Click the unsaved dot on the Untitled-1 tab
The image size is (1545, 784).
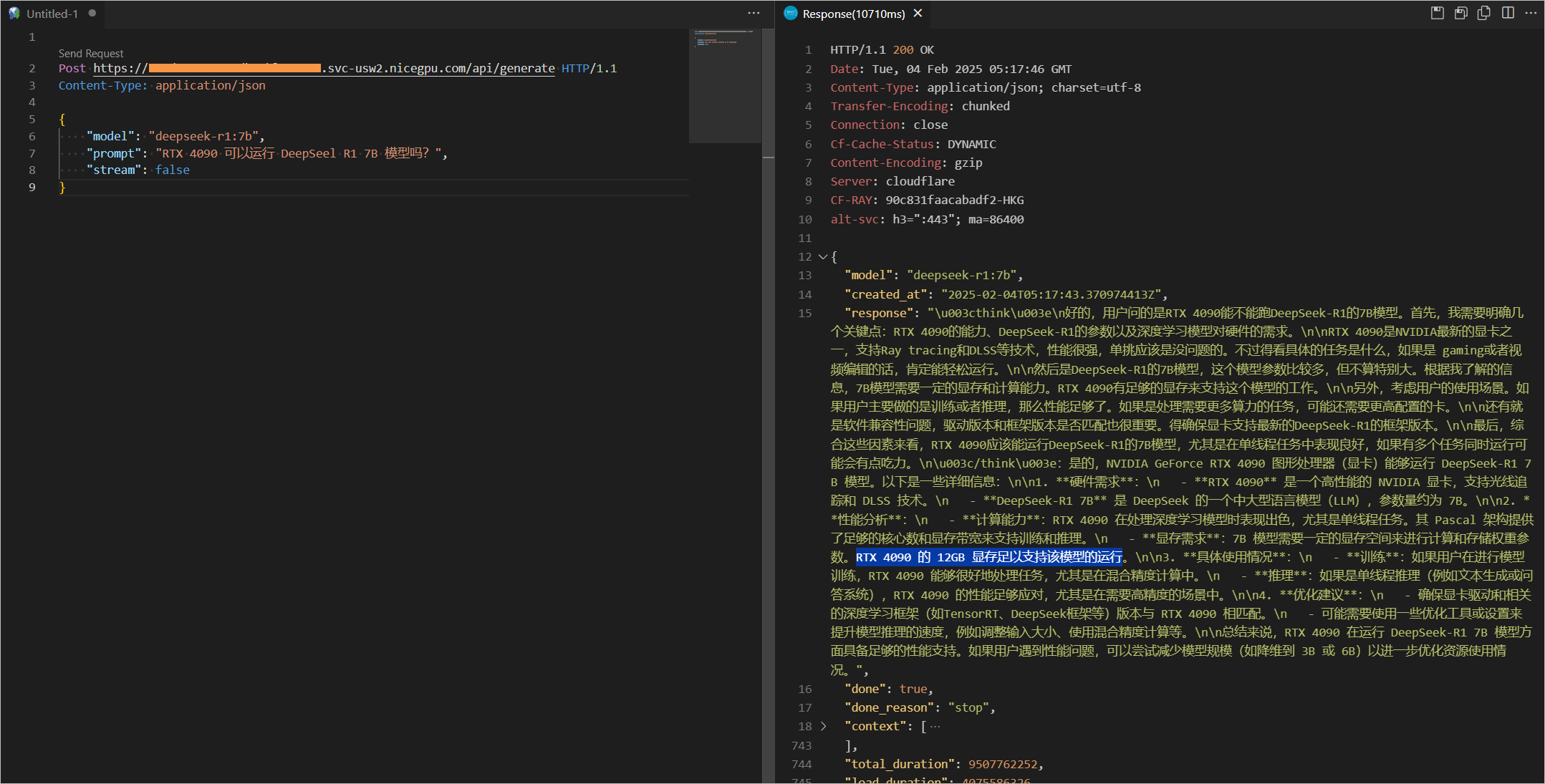click(x=92, y=14)
